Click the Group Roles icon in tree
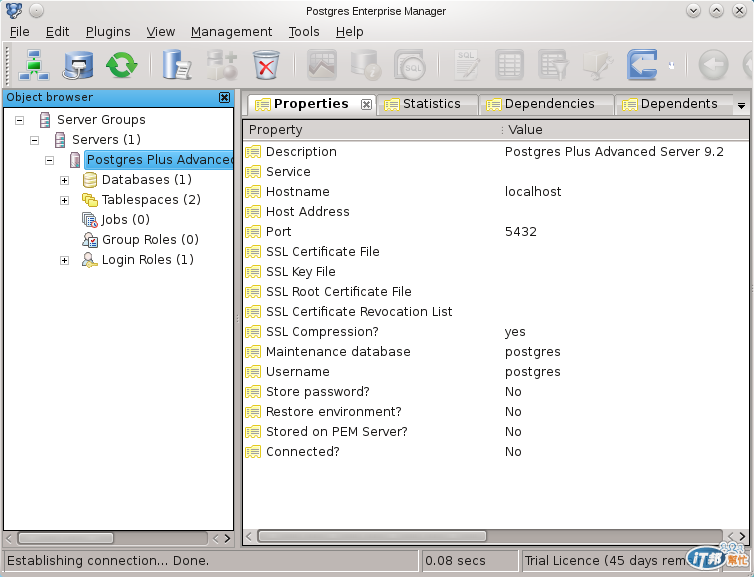 [89, 239]
